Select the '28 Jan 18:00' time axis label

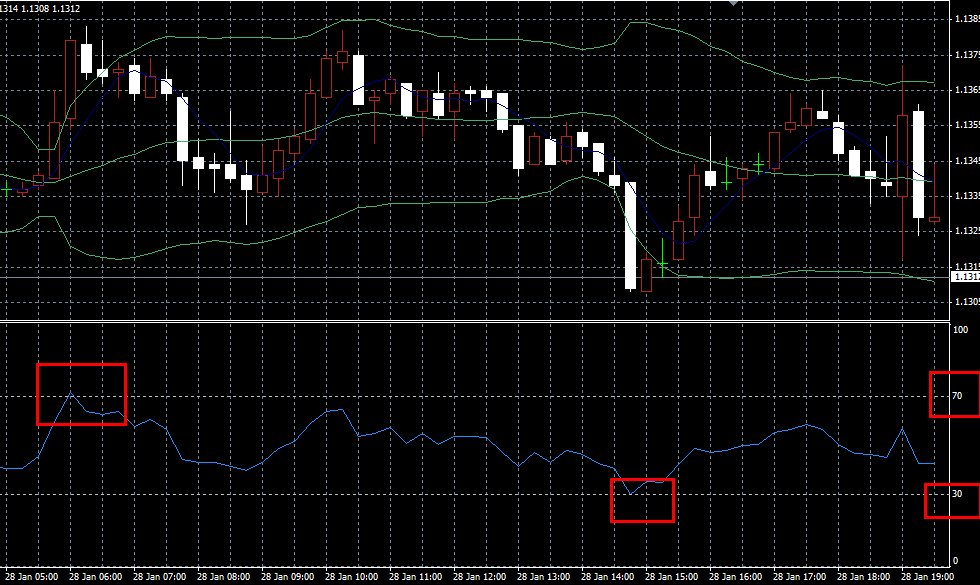click(863, 576)
